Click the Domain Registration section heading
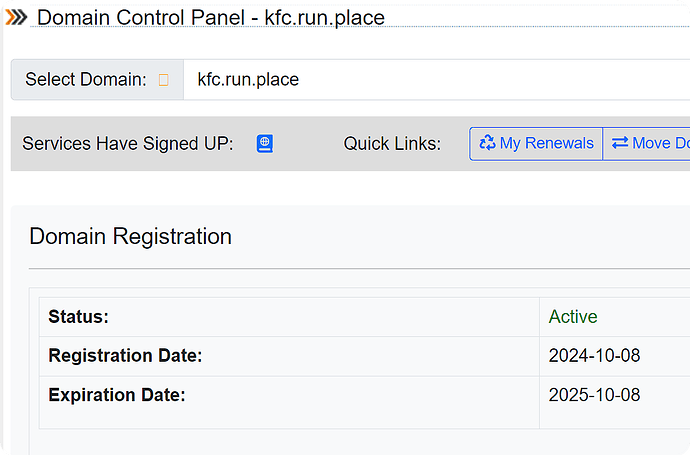 tap(130, 236)
